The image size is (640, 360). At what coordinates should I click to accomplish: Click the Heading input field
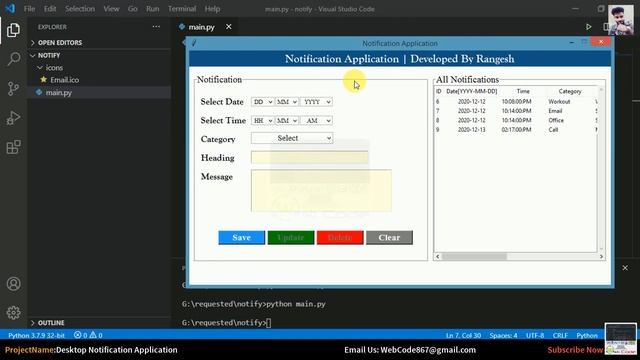pyautogui.click(x=309, y=157)
